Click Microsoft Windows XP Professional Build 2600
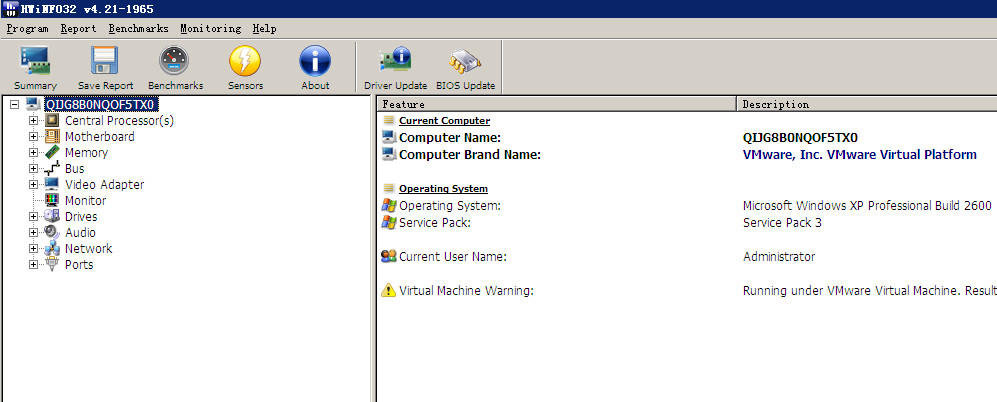This screenshot has height=402, width=997. [x=867, y=205]
